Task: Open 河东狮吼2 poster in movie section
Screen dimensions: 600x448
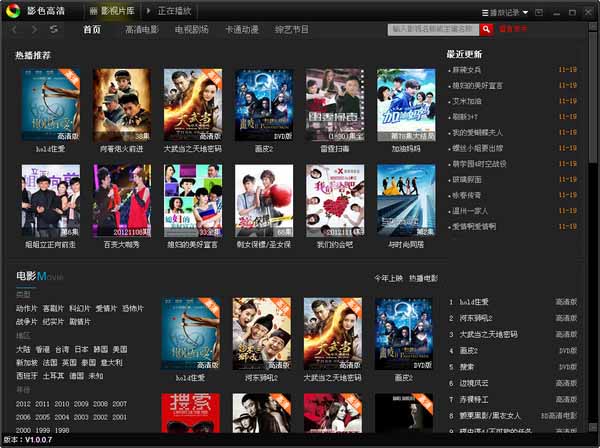Action: [262, 334]
